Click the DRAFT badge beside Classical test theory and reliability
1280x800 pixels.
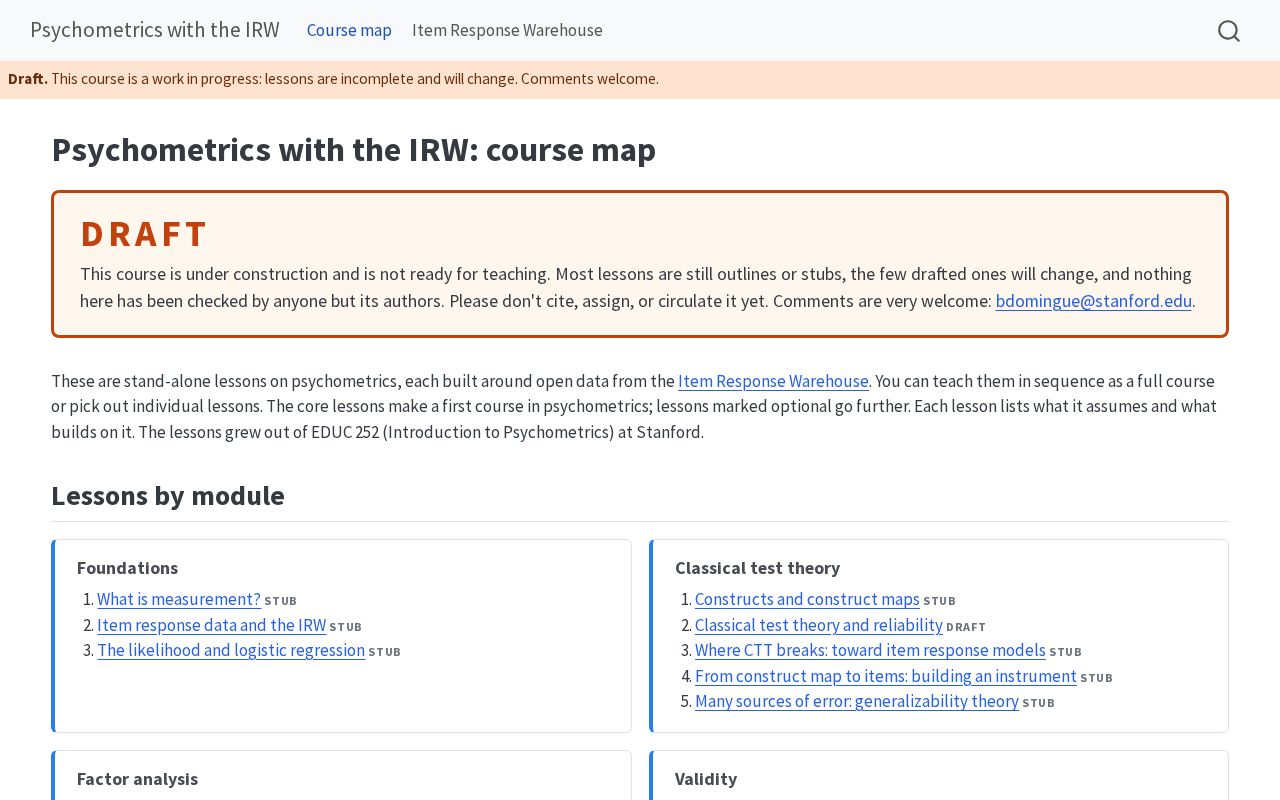966,627
